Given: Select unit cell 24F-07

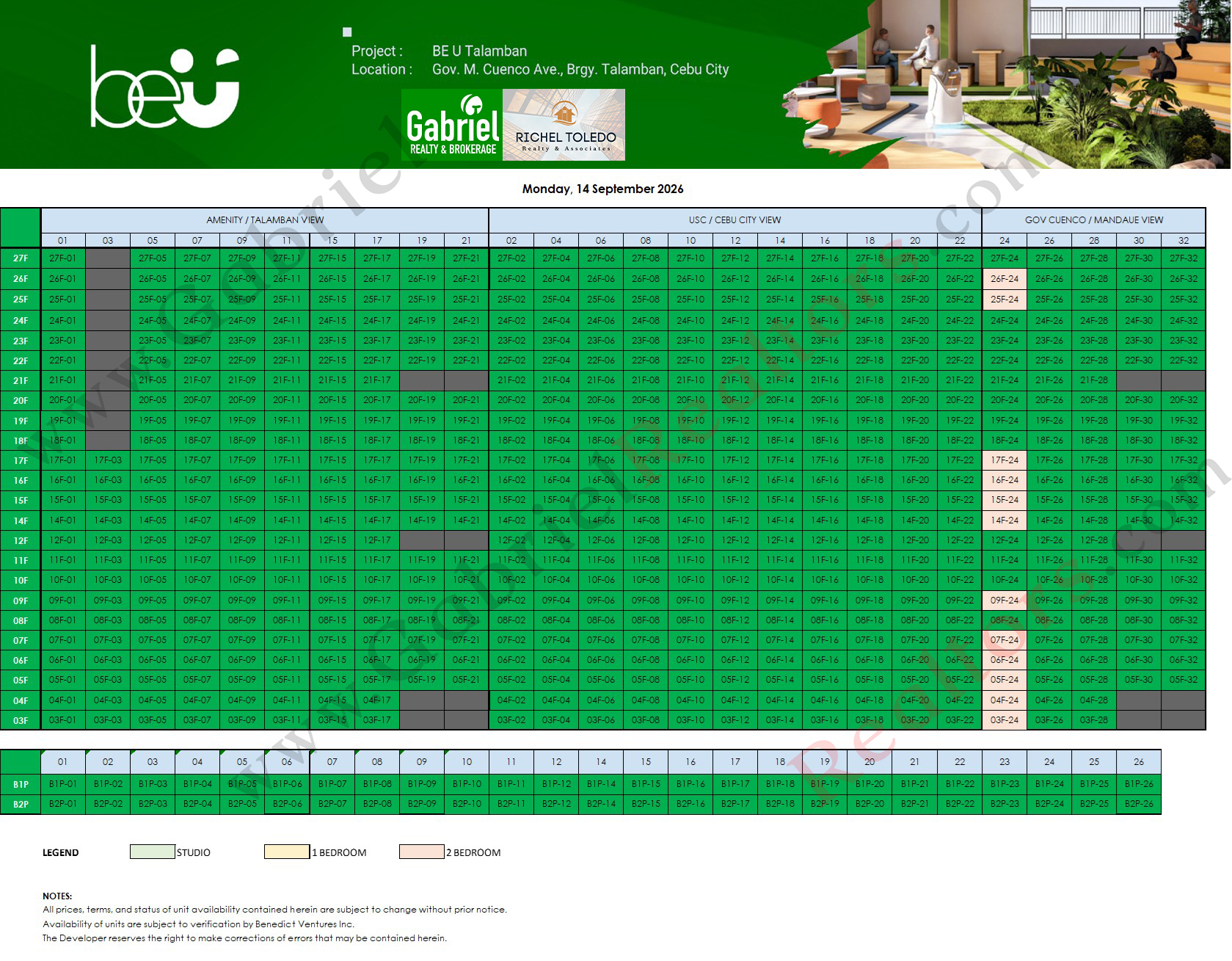Looking at the screenshot, I should tap(197, 321).
